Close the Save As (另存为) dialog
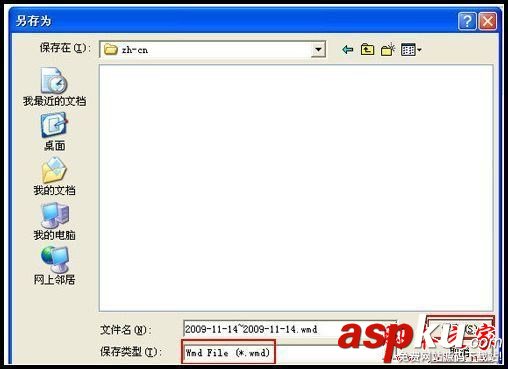508x369 pixels. (x=488, y=21)
